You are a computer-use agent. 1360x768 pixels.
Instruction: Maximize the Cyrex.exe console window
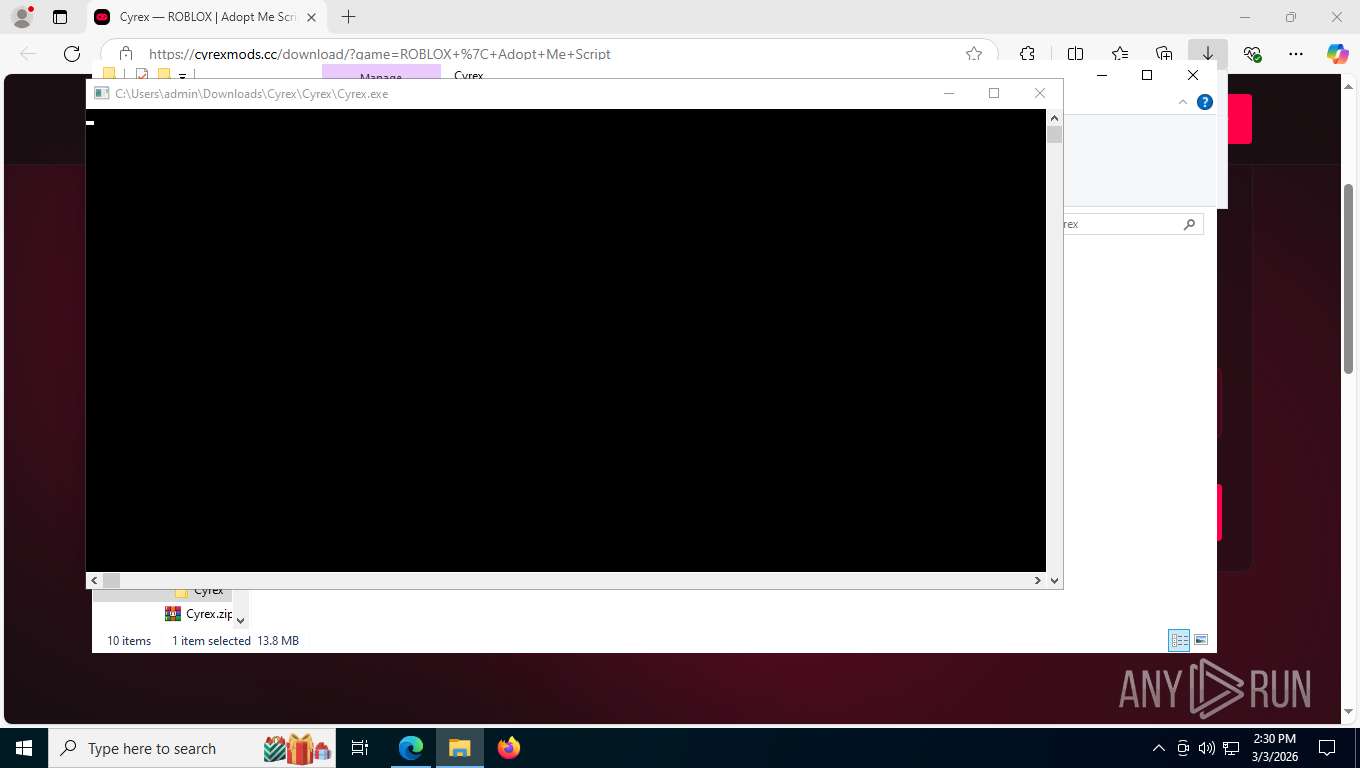(994, 93)
